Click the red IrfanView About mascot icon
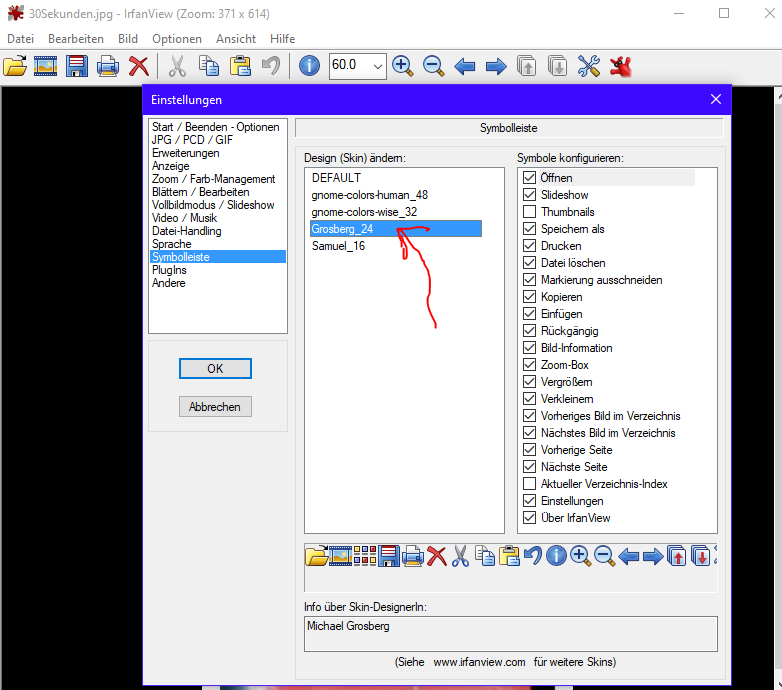 tap(620, 66)
